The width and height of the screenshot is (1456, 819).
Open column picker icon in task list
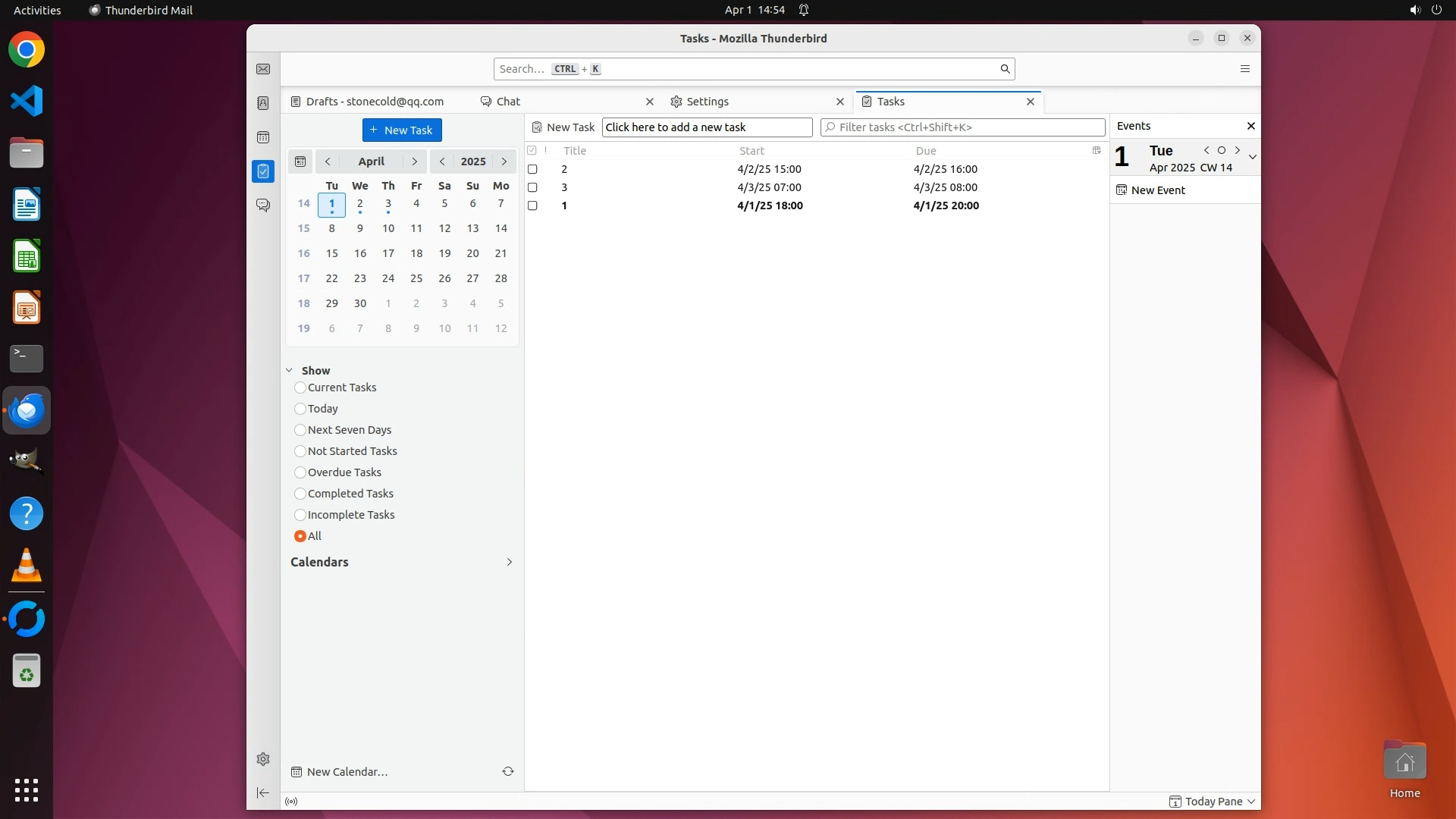pyautogui.click(x=1097, y=150)
